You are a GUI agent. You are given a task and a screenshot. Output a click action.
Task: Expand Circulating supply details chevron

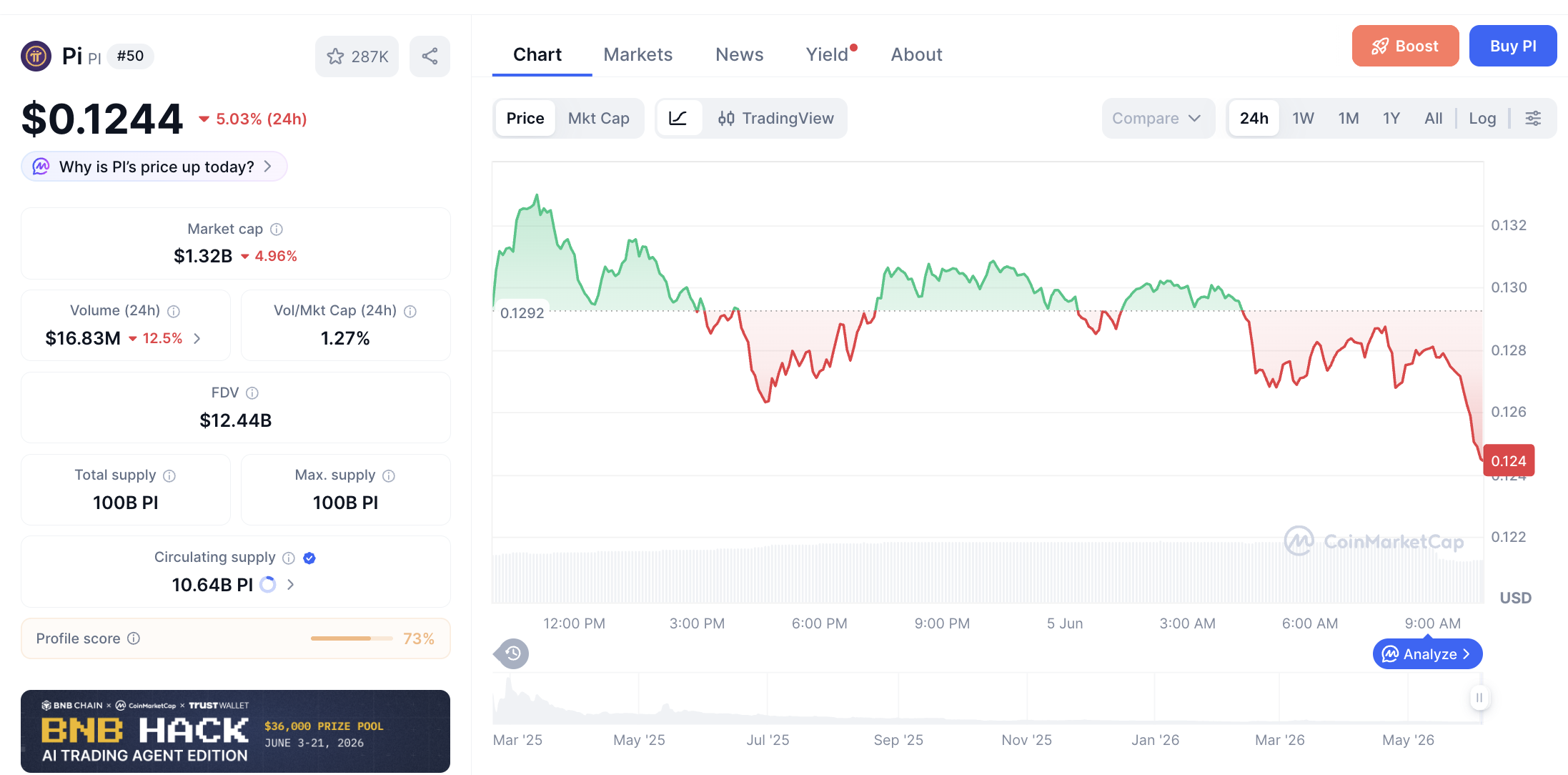(290, 585)
